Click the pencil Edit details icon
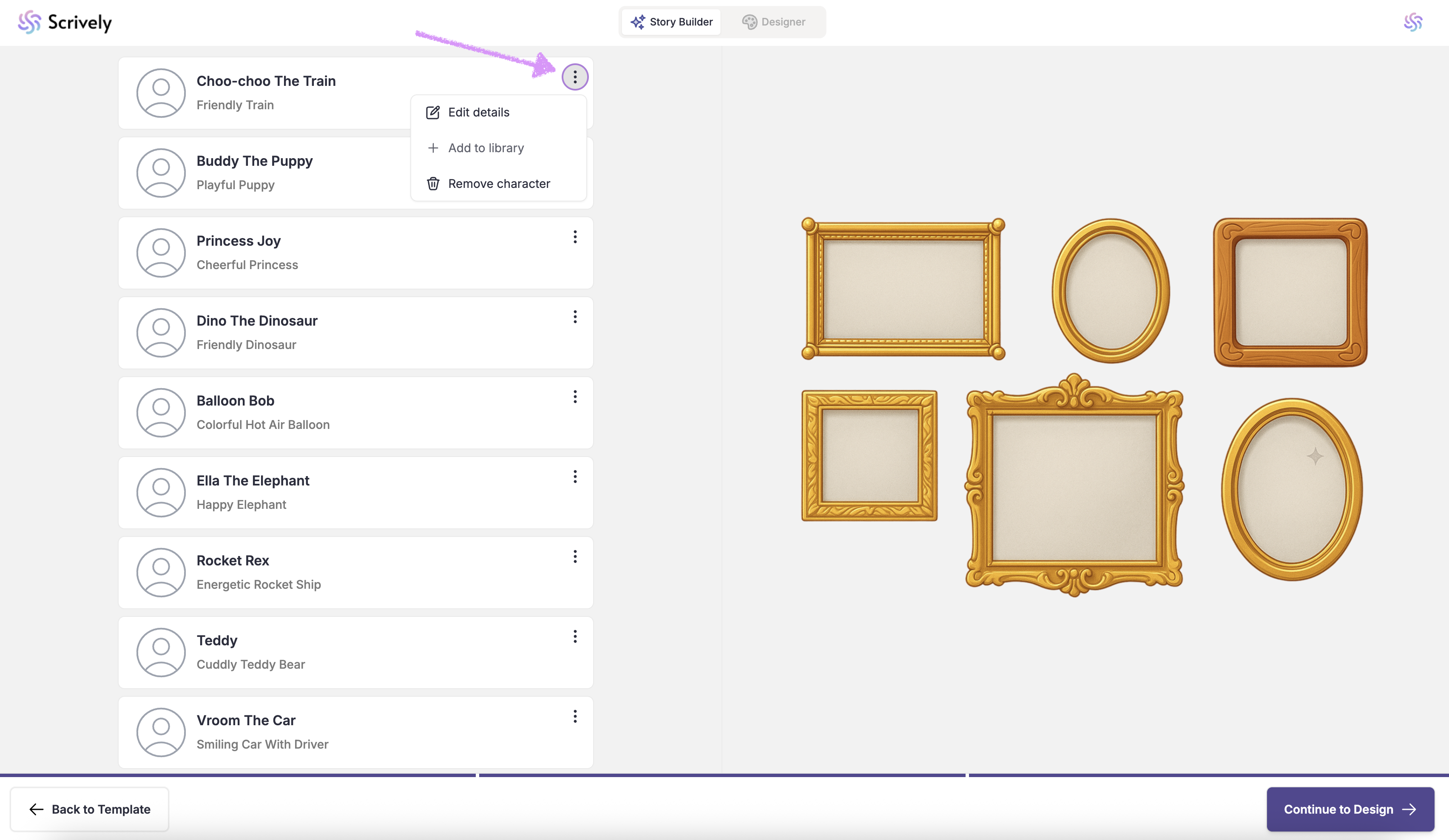Viewport: 1449px width, 840px height. (433, 112)
